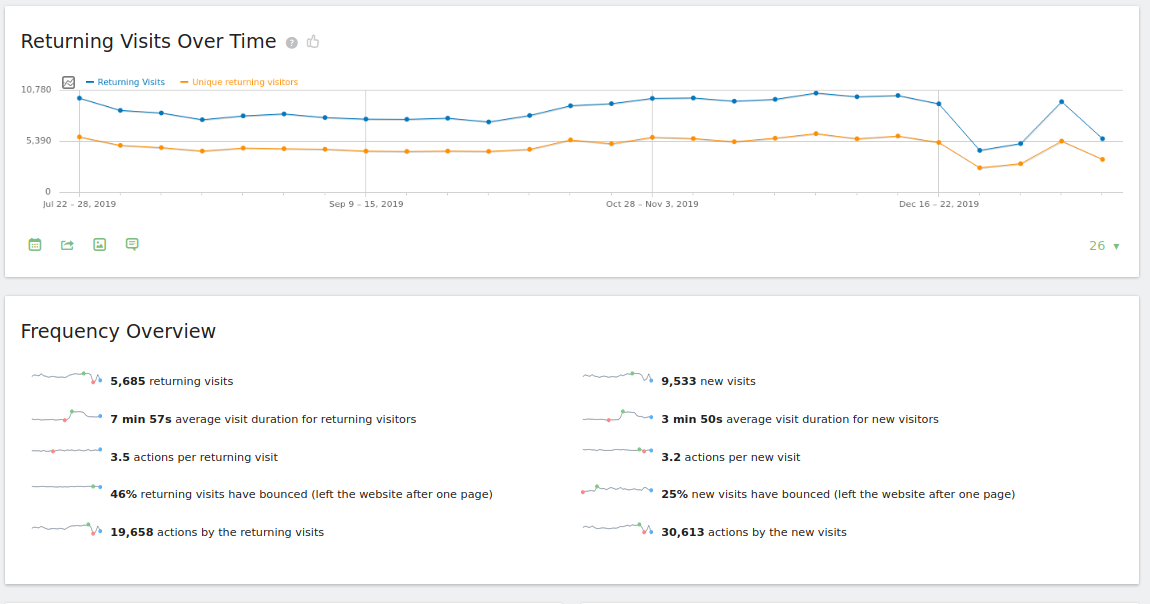Click the sparkline beside 30,613 actions by new visits
The image size is (1150, 604).
617,528
